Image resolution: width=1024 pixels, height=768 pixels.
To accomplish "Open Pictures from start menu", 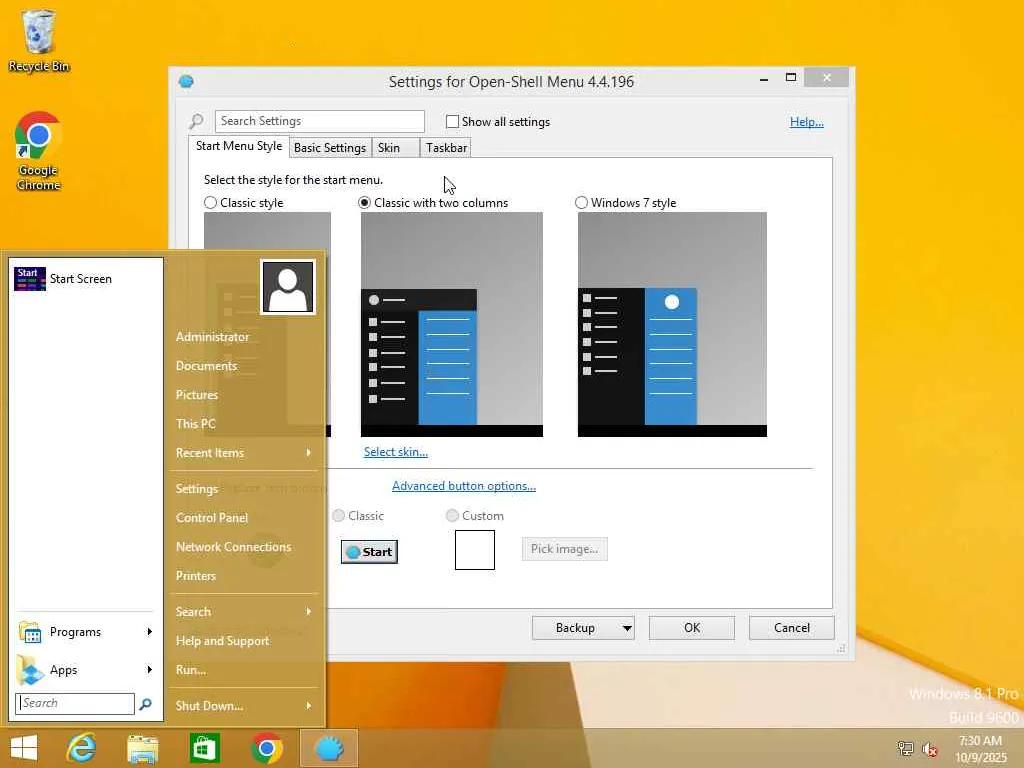I will (197, 395).
